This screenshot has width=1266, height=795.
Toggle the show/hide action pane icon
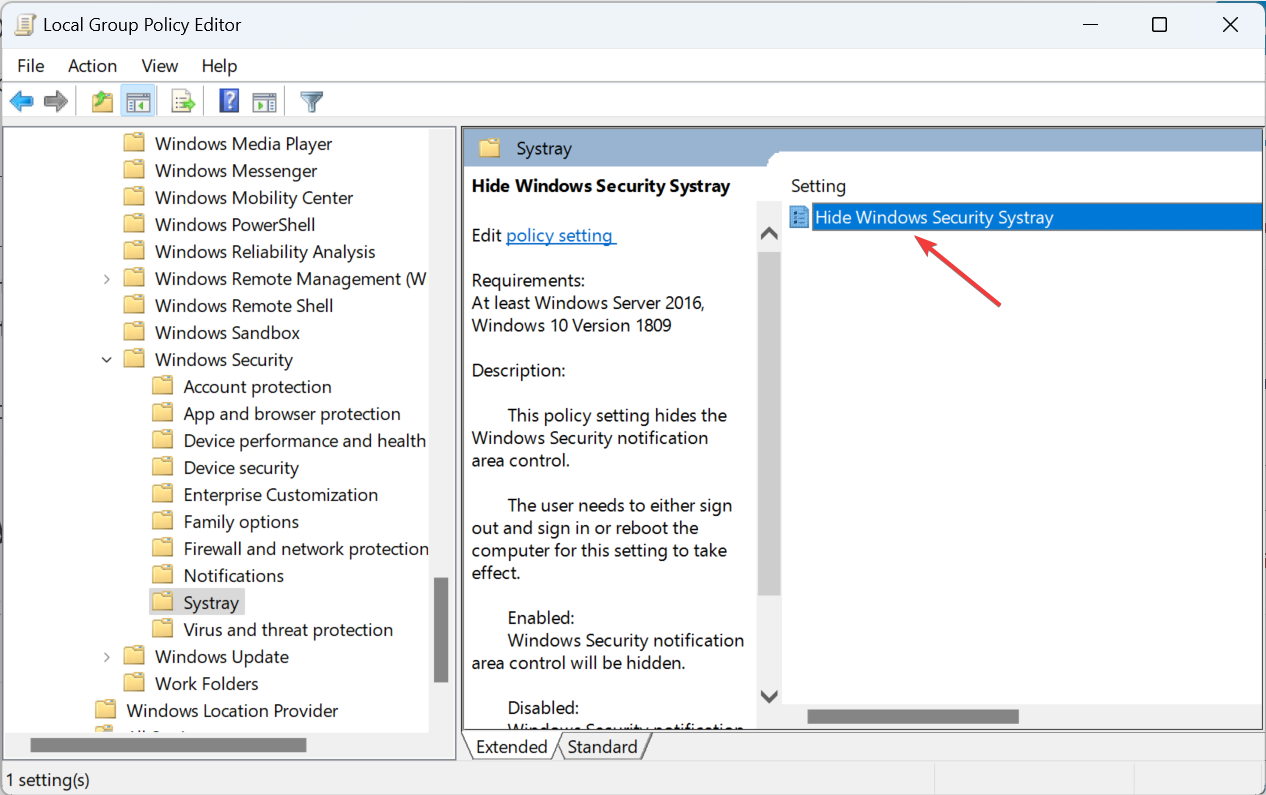(x=264, y=101)
